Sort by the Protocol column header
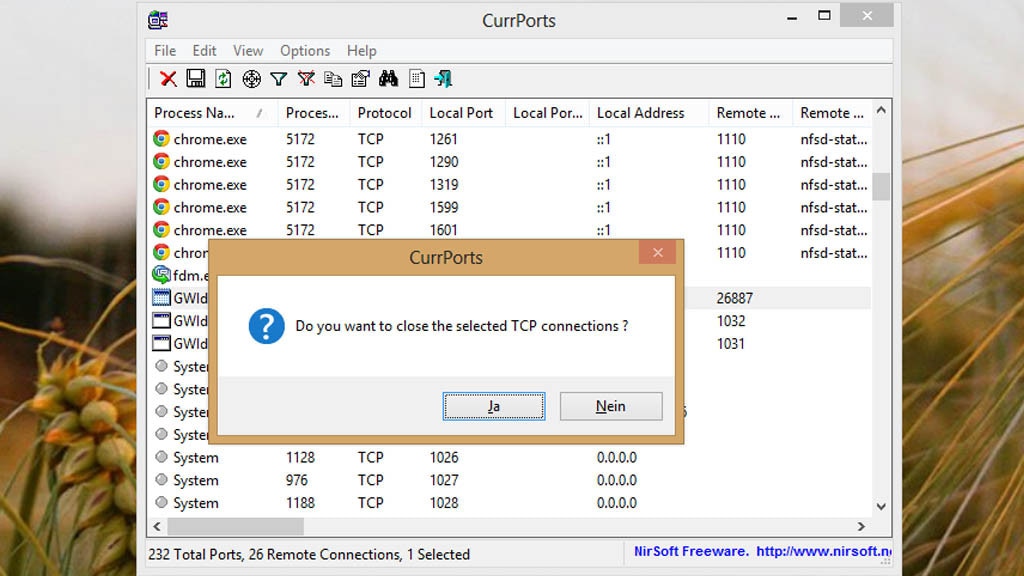 (x=385, y=113)
